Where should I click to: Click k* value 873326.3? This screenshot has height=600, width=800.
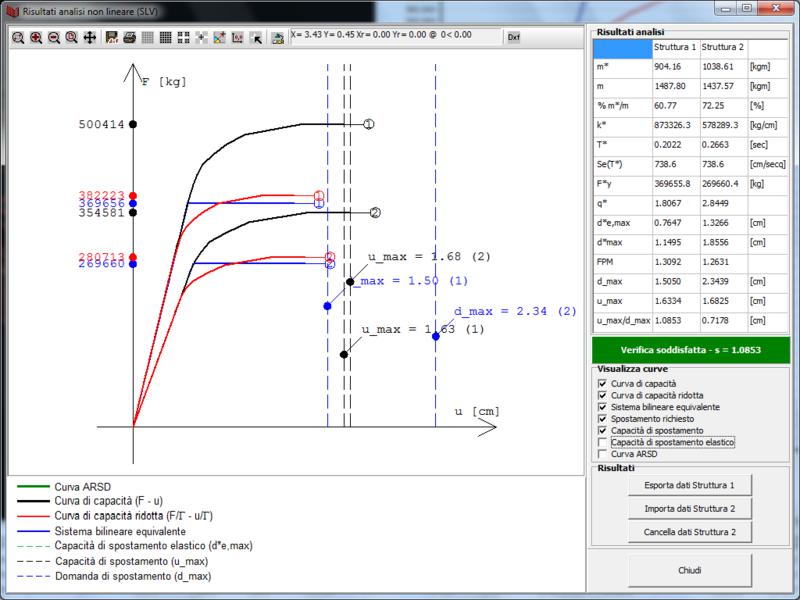coord(676,125)
